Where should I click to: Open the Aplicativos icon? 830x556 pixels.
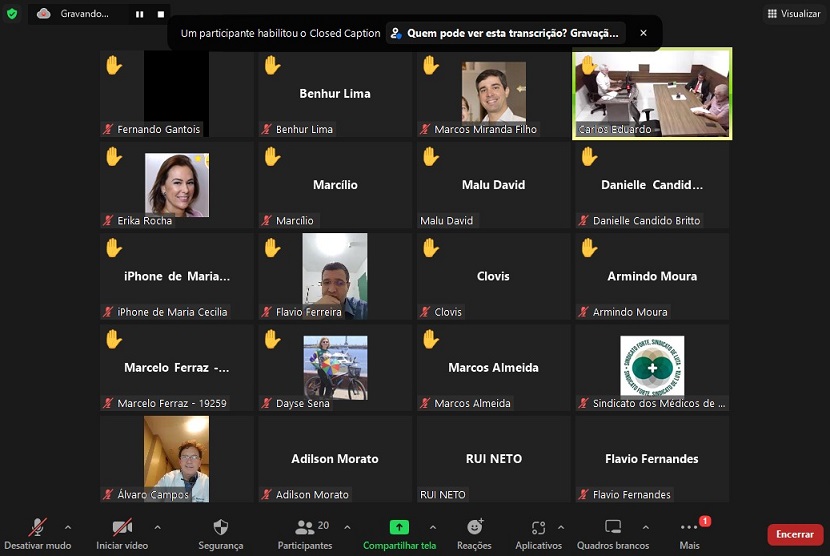538,527
